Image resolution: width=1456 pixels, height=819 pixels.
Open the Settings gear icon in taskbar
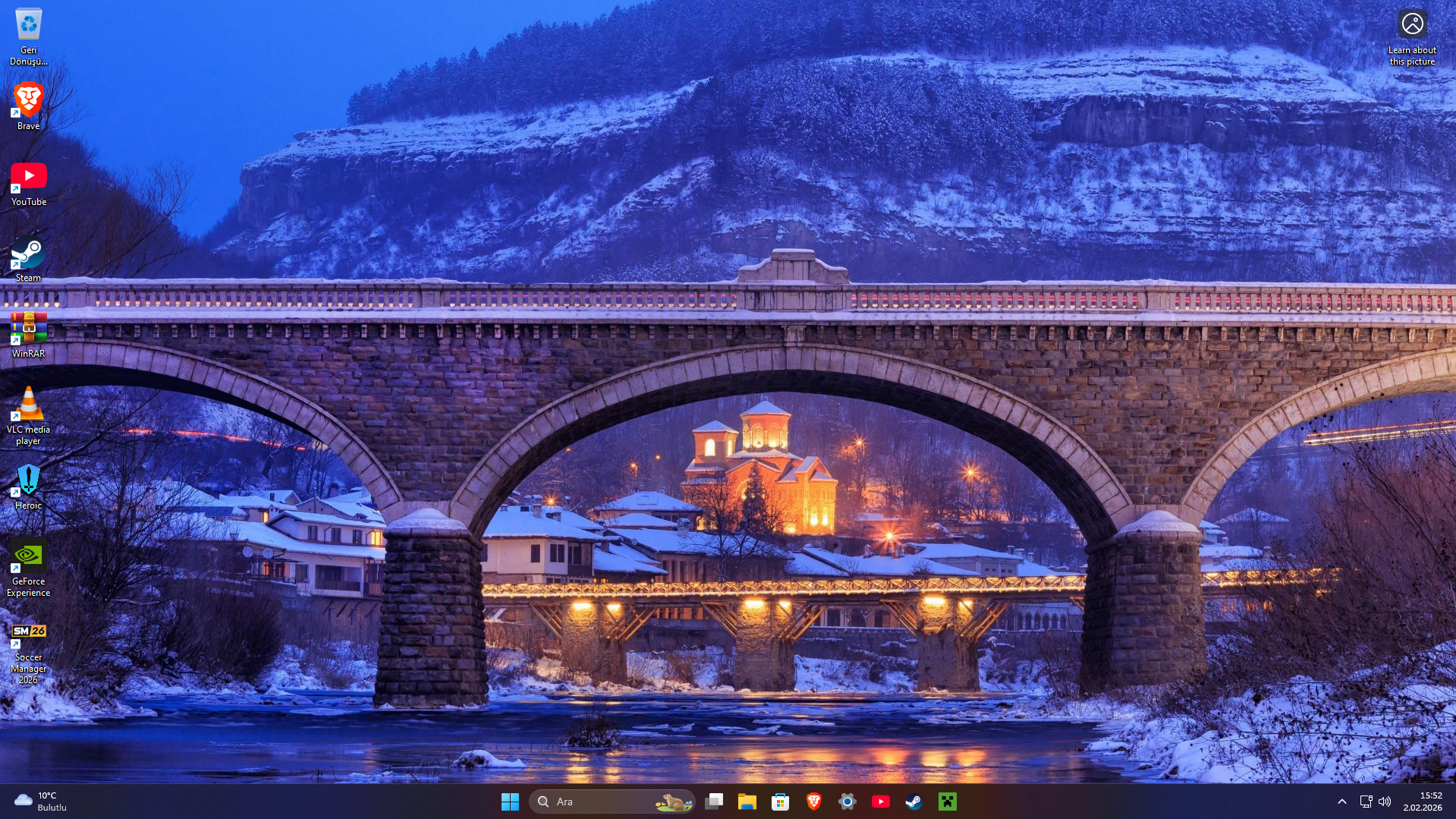coord(847,802)
